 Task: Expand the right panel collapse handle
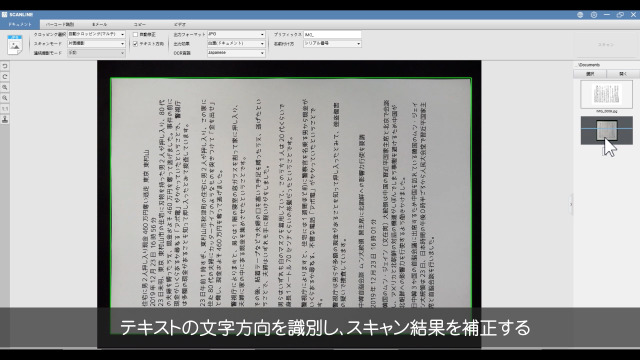click(571, 204)
